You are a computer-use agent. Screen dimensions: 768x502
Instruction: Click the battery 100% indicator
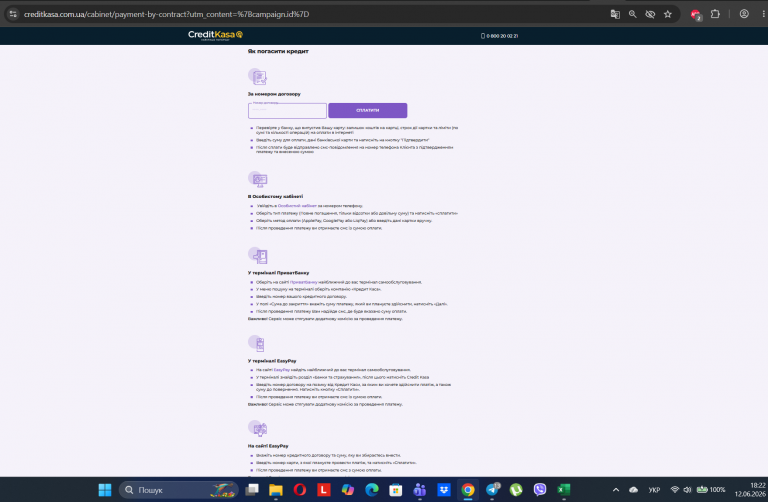(711, 490)
